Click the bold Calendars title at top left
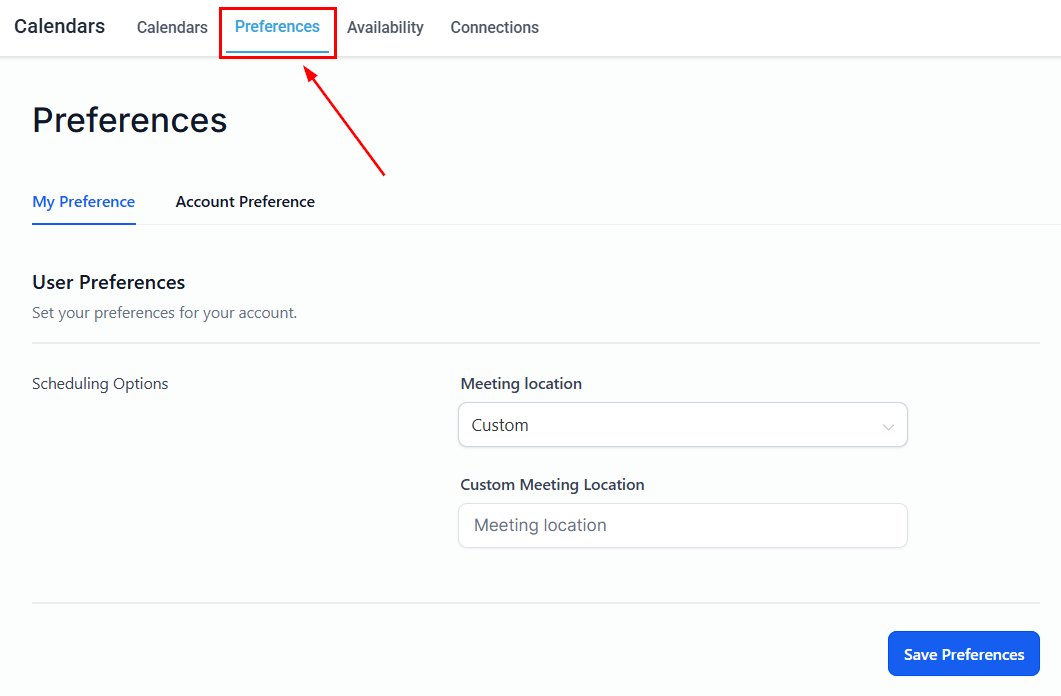The width and height of the screenshot is (1061, 696). pyautogui.click(x=60, y=26)
